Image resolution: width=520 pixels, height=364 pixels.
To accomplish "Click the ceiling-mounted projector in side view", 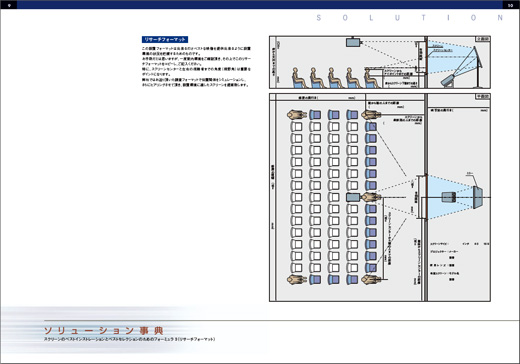I will 353,42.
